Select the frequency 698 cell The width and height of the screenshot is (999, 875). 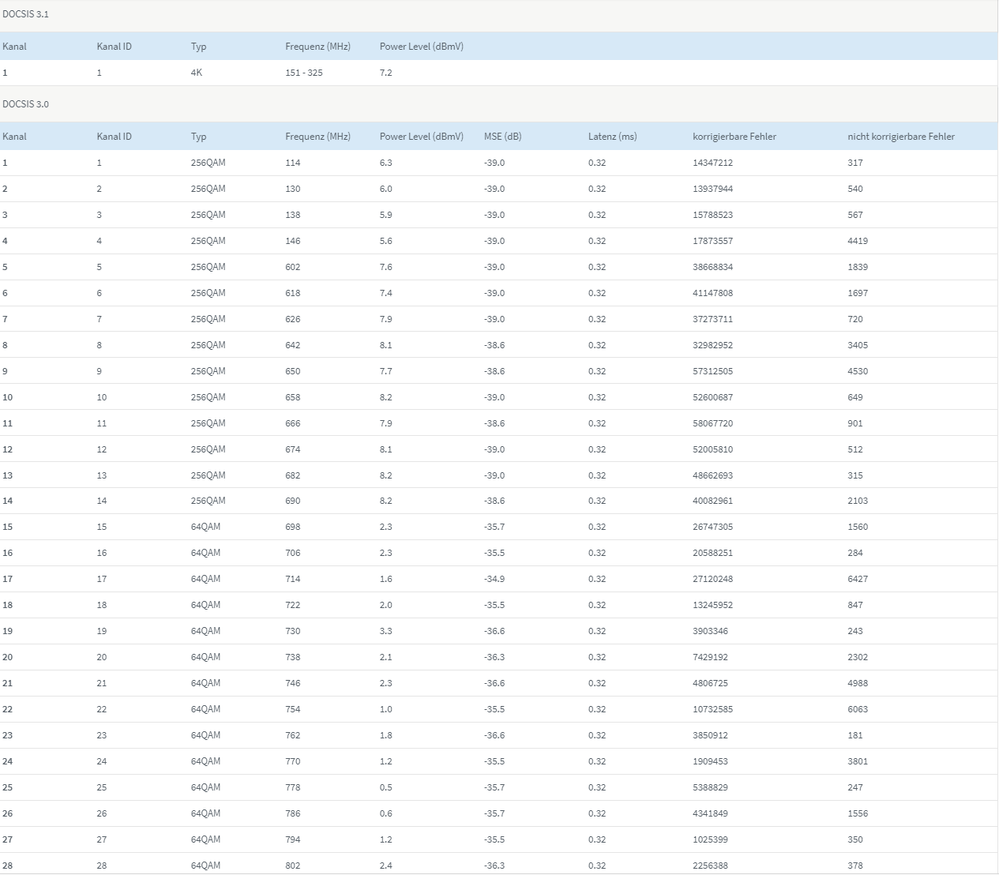[292, 527]
